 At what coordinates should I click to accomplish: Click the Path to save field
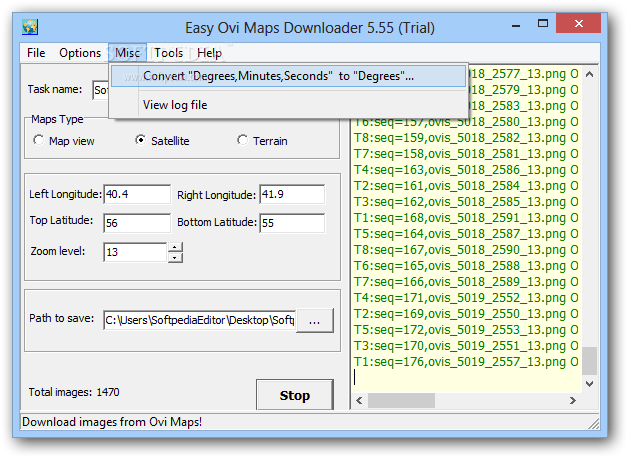(x=199, y=320)
